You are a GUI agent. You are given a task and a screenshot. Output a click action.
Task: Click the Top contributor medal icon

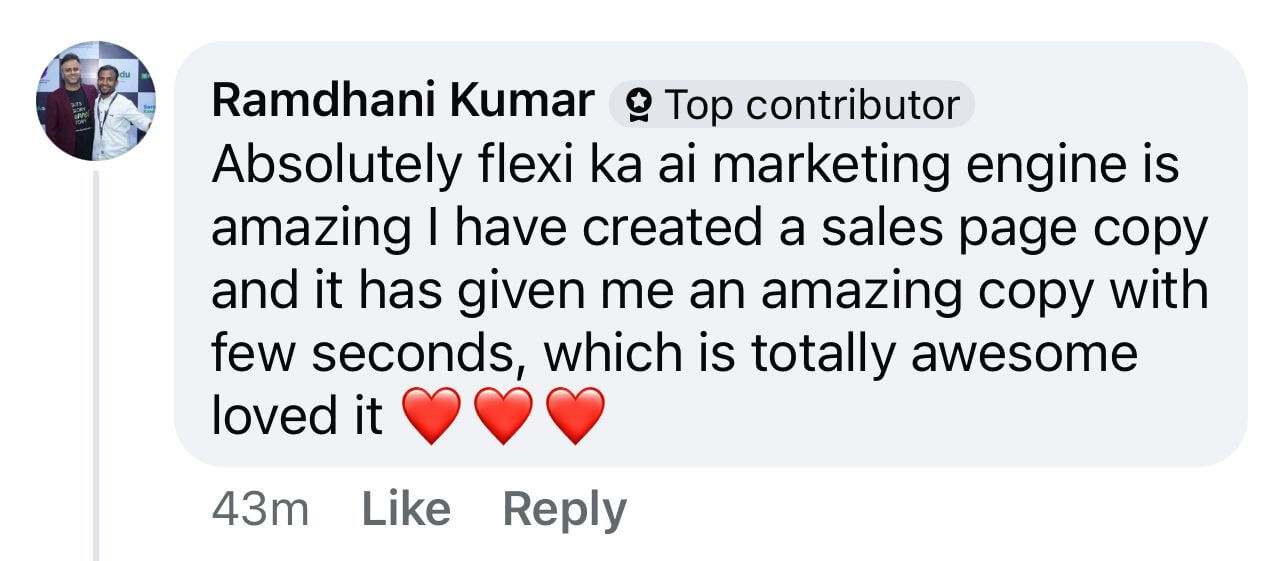click(x=638, y=106)
